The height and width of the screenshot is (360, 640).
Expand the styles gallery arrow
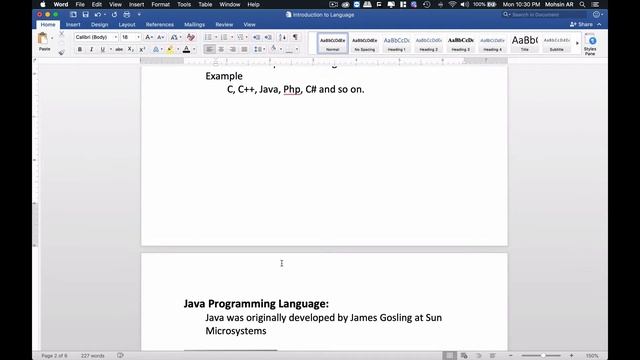577,43
